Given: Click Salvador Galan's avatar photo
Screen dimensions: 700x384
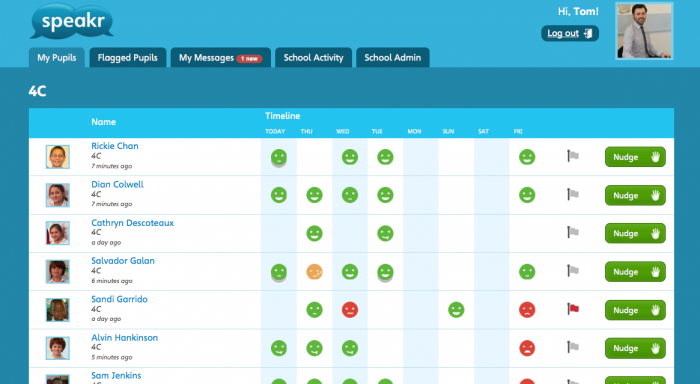Looking at the screenshot, I should (x=58, y=271).
